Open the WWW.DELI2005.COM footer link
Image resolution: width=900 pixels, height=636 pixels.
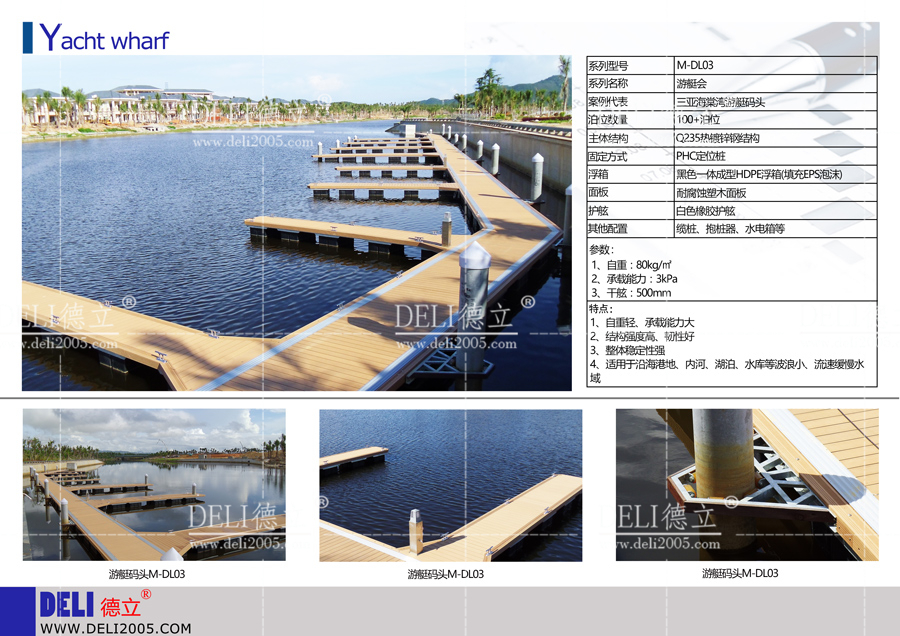click(x=115, y=628)
